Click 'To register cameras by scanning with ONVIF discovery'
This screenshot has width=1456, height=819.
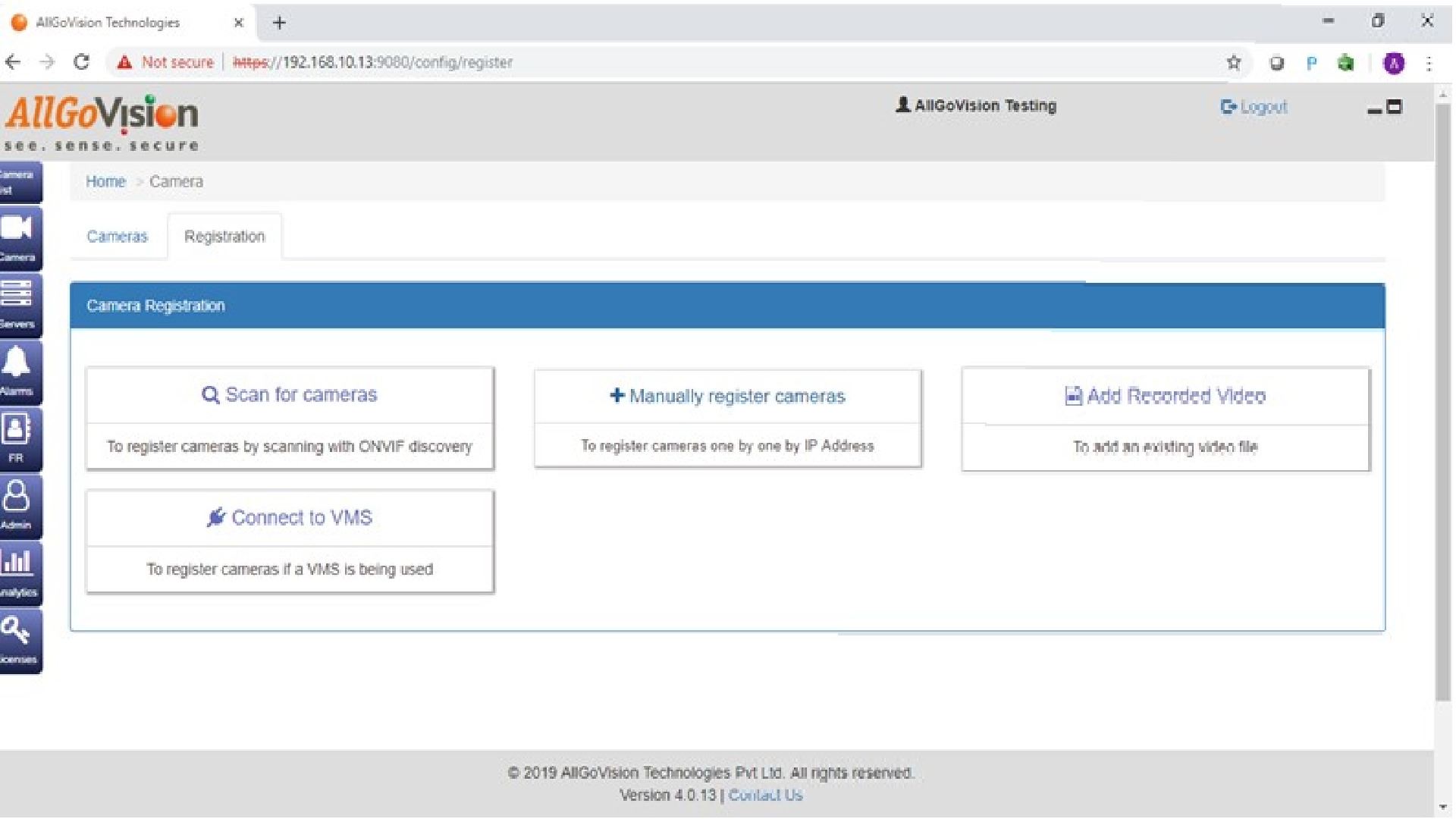(x=289, y=447)
